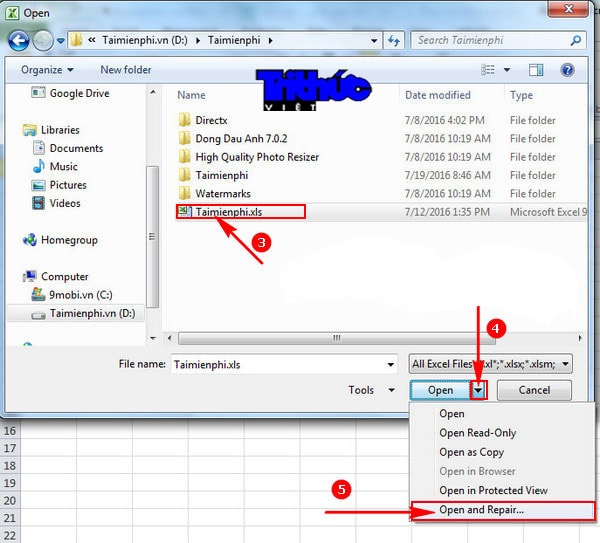Click the Excel icon of Taimienphi.xls
The image size is (600, 543).
tap(184, 212)
